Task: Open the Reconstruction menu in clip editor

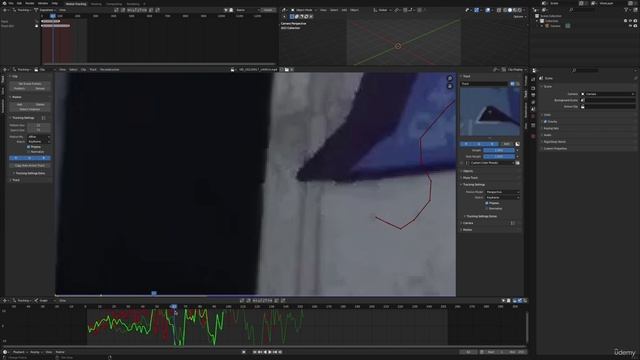Action: click(109, 70)
